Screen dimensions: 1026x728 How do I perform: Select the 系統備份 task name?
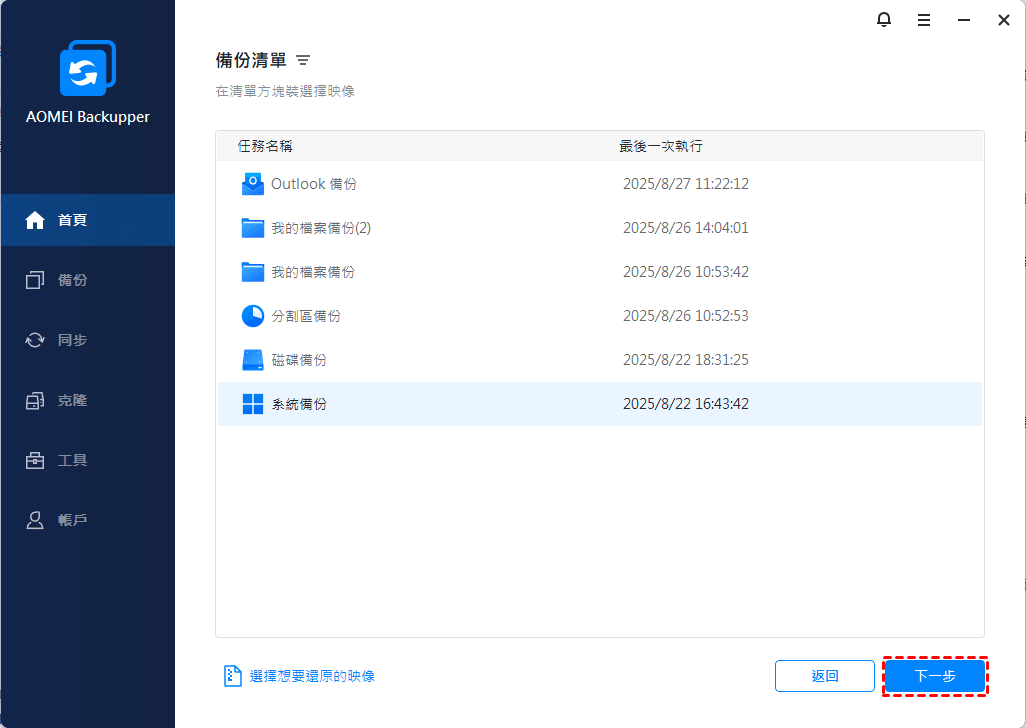(x=299, y=404)
